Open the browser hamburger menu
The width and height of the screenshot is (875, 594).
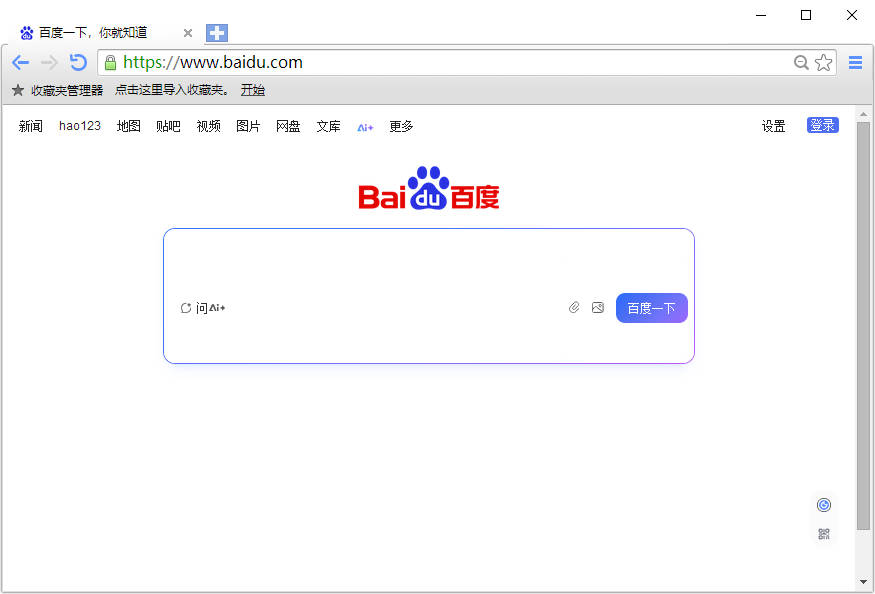[x=855, y=63]
